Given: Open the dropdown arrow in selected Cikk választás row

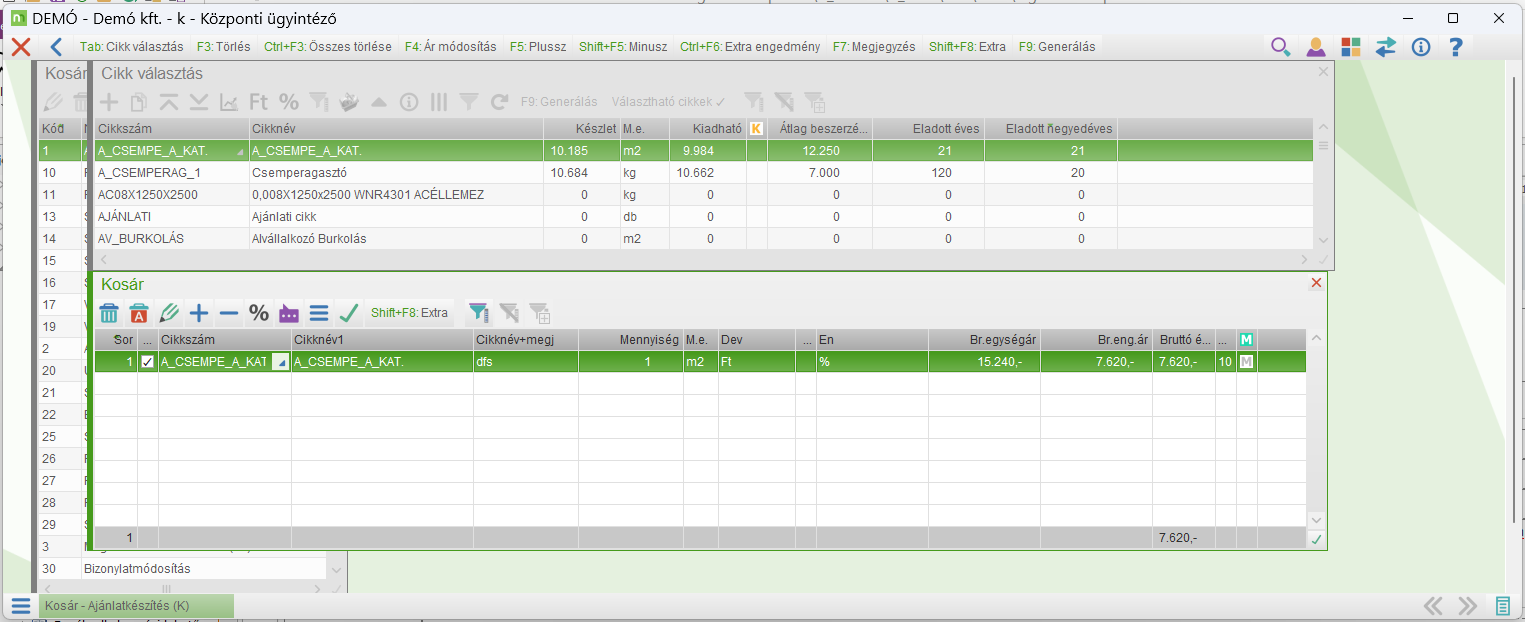Looking at the screenshot, I should point(239,151).
